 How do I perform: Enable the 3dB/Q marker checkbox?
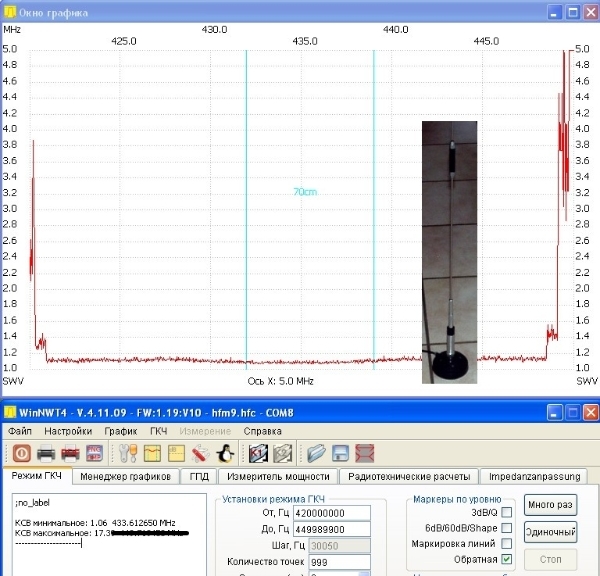point(507,512)
